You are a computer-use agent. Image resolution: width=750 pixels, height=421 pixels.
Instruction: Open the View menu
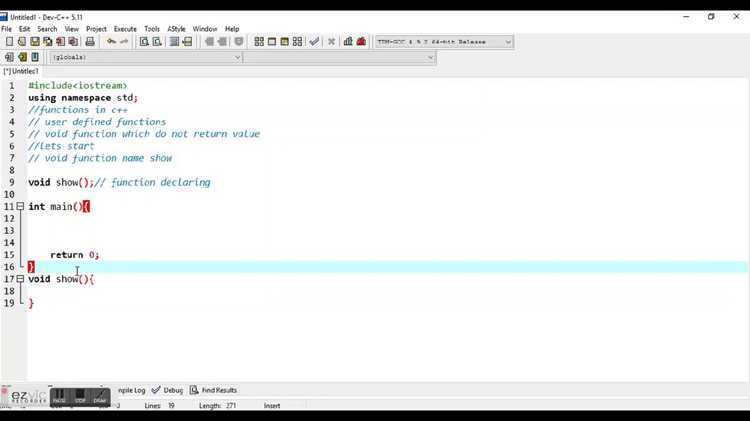(x=72, y=29)
